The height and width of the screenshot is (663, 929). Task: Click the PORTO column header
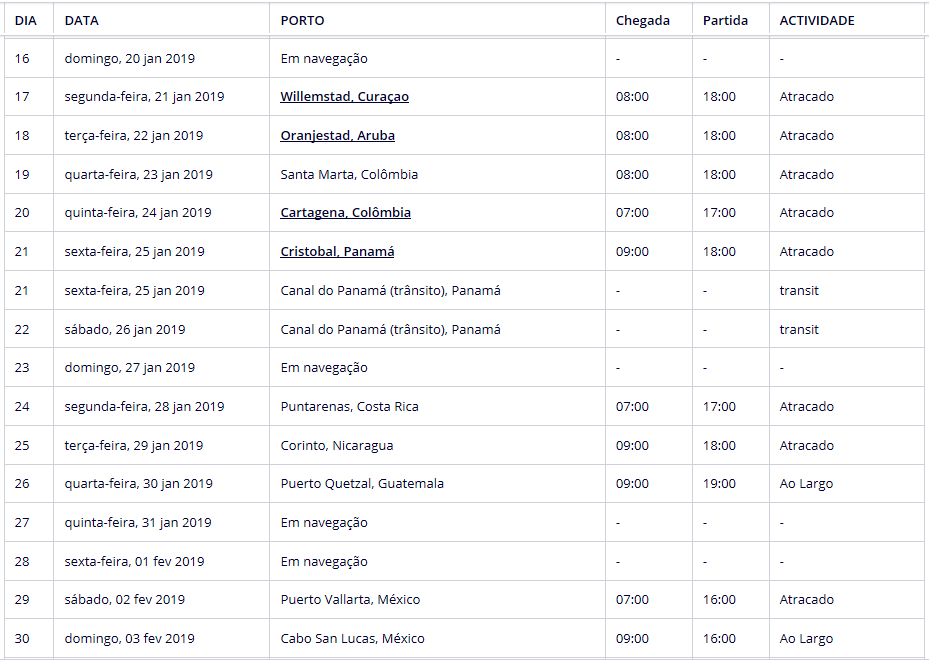click(x=302, y=20)
